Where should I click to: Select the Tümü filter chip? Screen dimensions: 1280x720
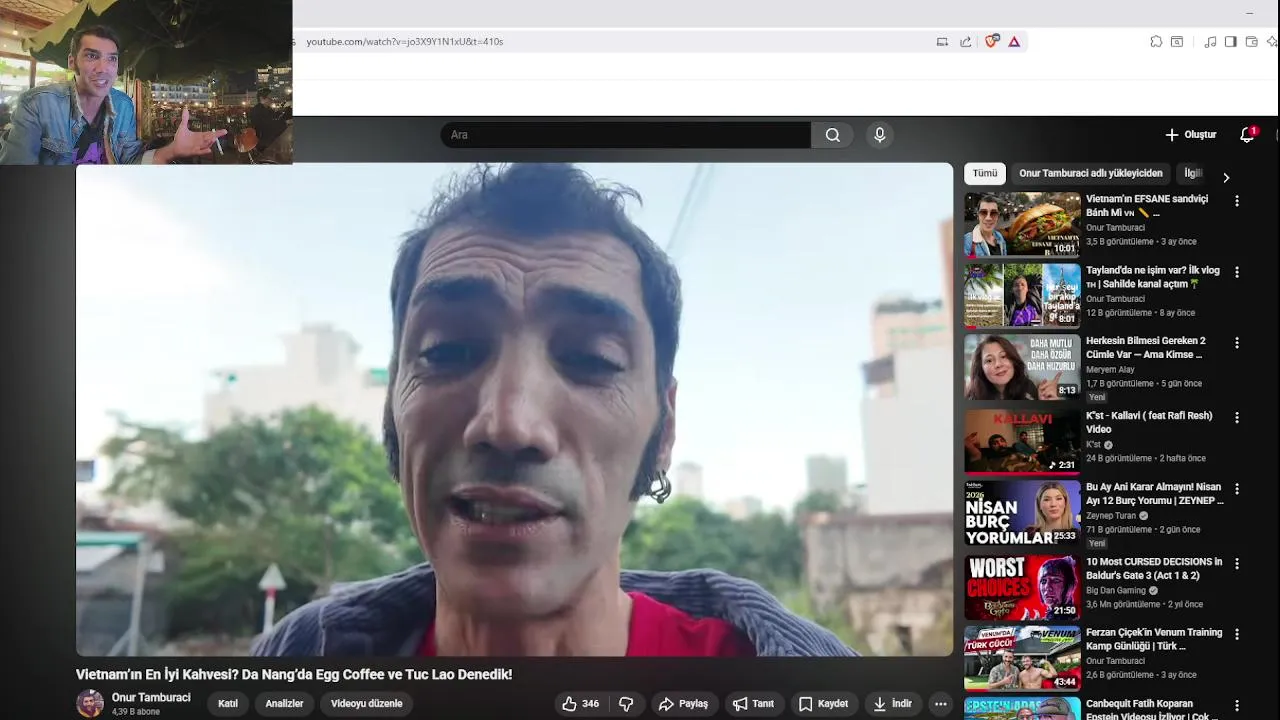pos(985,173)
